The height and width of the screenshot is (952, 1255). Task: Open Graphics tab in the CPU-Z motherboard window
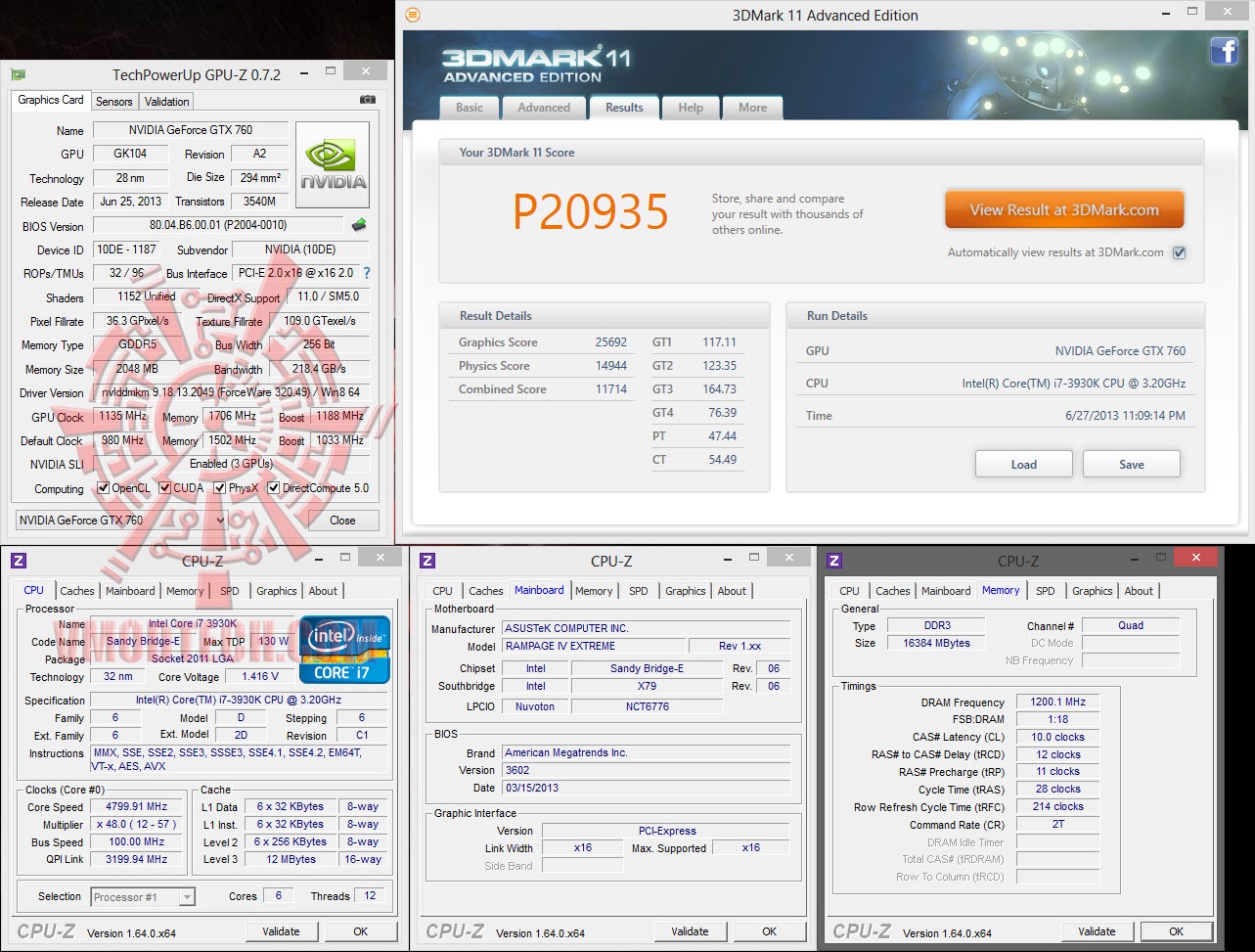(686, 591)
